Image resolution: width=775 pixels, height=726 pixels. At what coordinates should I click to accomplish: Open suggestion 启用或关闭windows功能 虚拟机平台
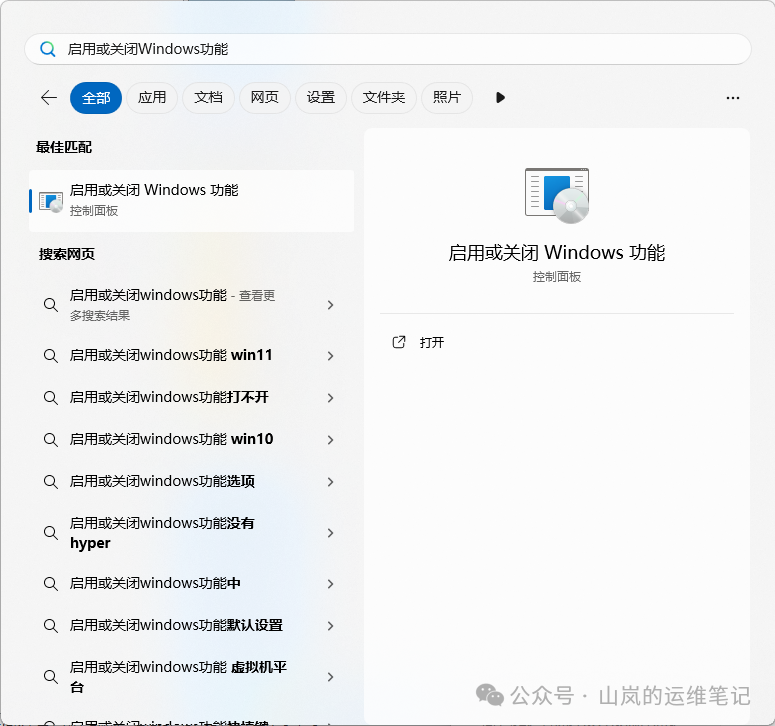click(x=191, y=677)
